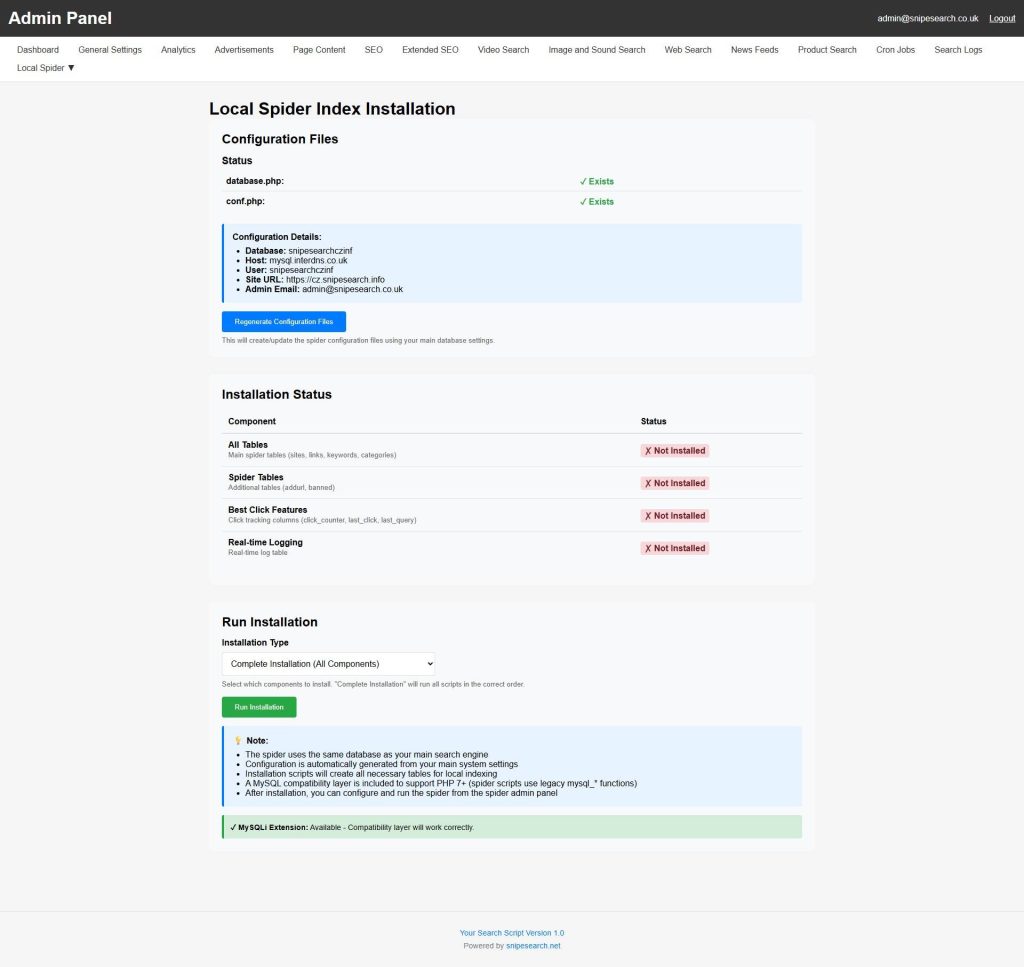Open the Cron Jobs page
This screenshot has height=967, width=1024.
(895, 50)
